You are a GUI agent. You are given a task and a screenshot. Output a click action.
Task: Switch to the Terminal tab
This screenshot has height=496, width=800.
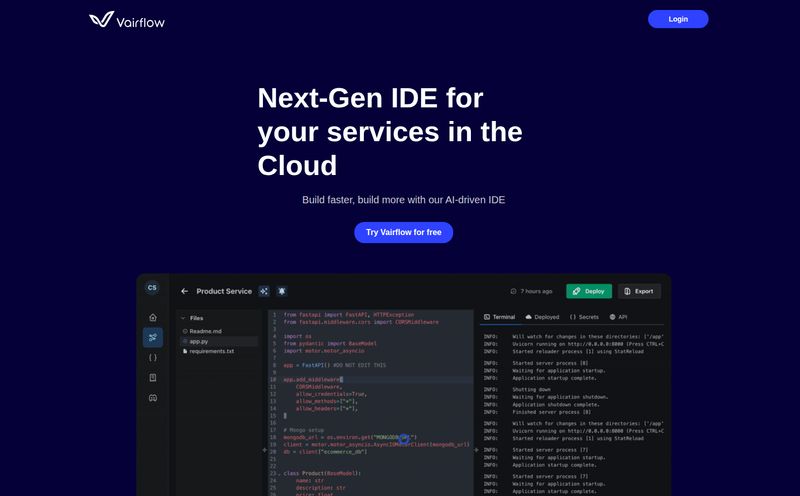point(499,317)
